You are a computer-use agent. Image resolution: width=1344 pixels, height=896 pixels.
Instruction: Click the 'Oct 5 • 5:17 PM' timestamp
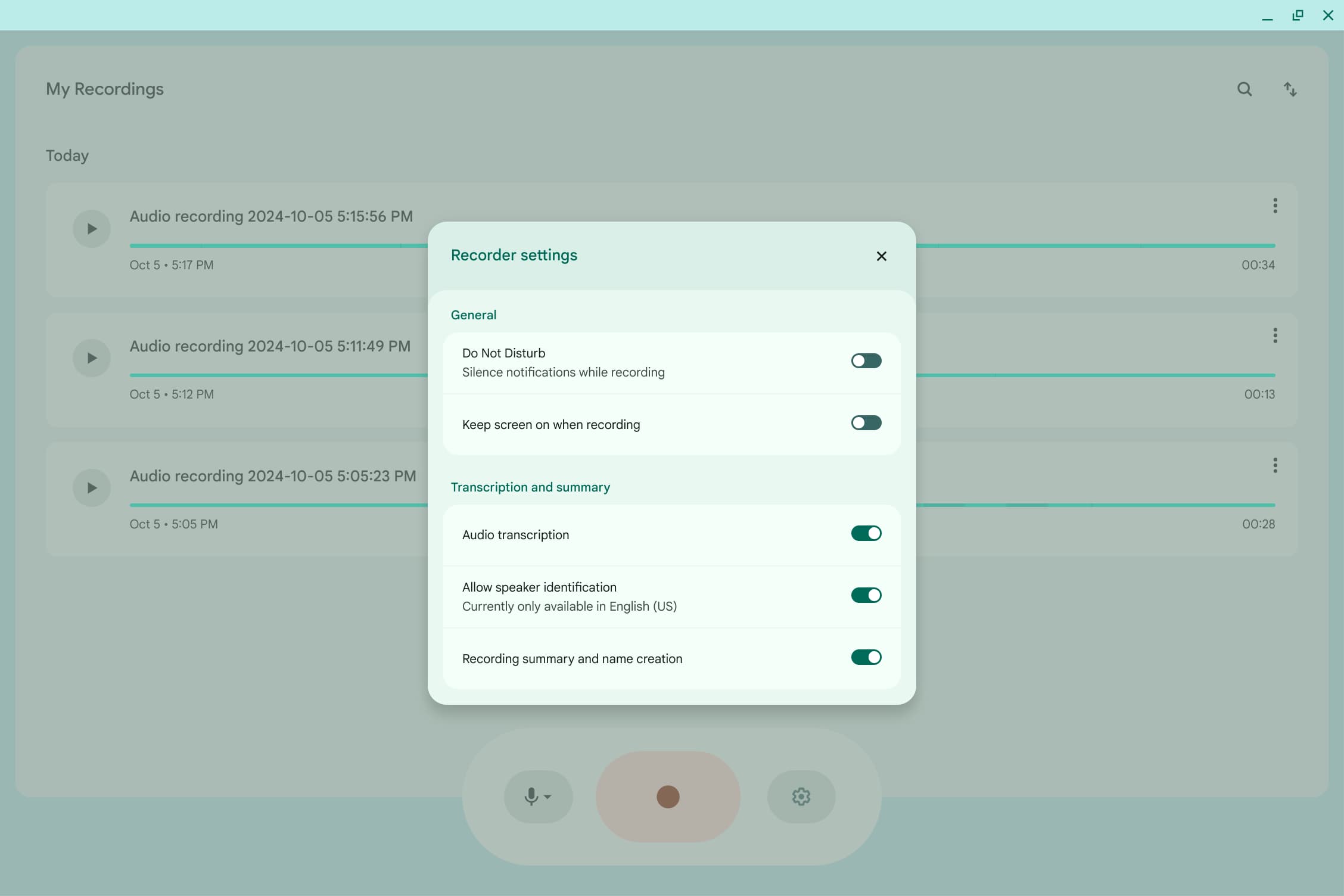pos(172,265)
